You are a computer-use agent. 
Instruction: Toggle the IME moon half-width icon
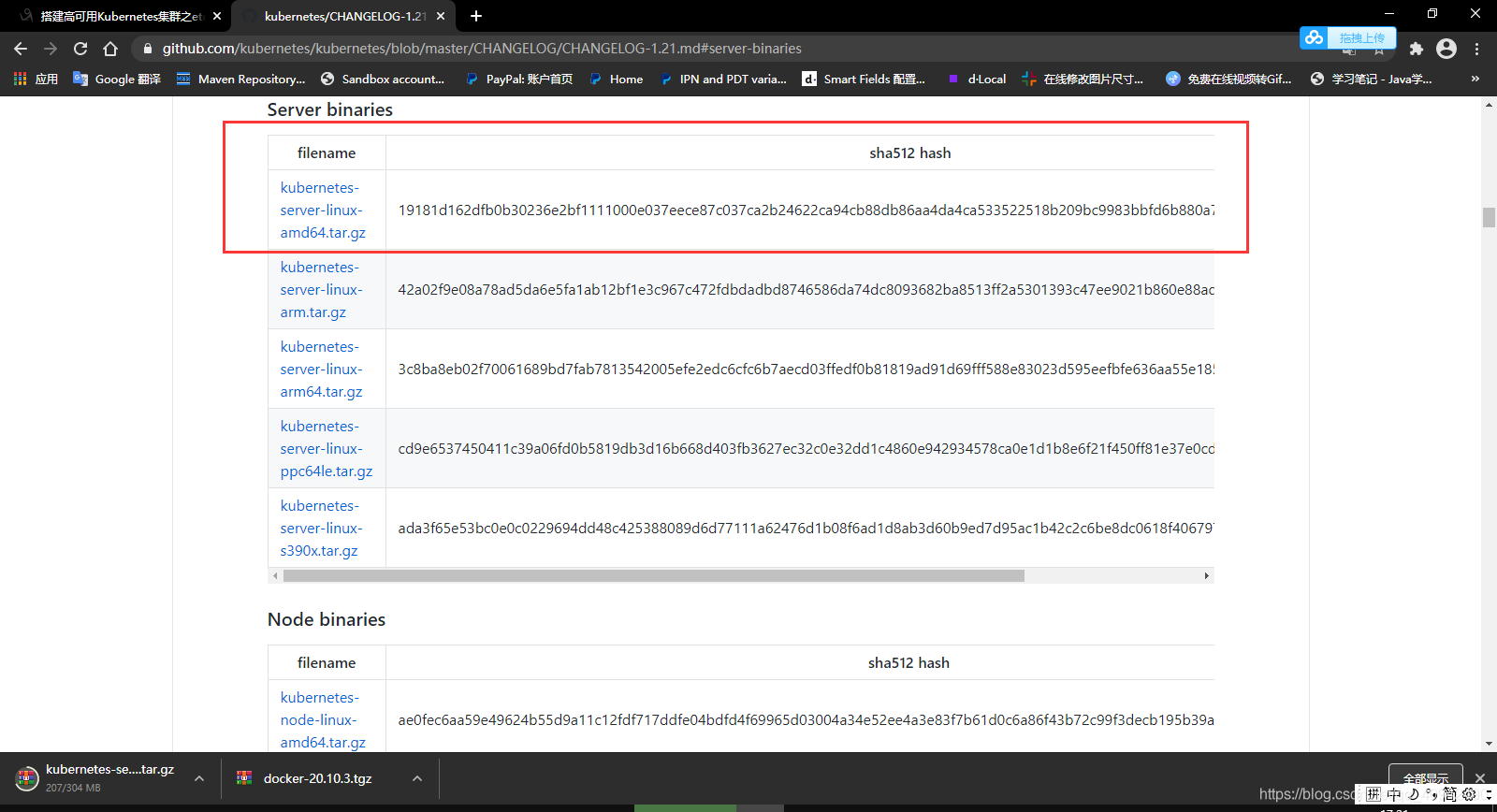click(x=1414, y=794)
